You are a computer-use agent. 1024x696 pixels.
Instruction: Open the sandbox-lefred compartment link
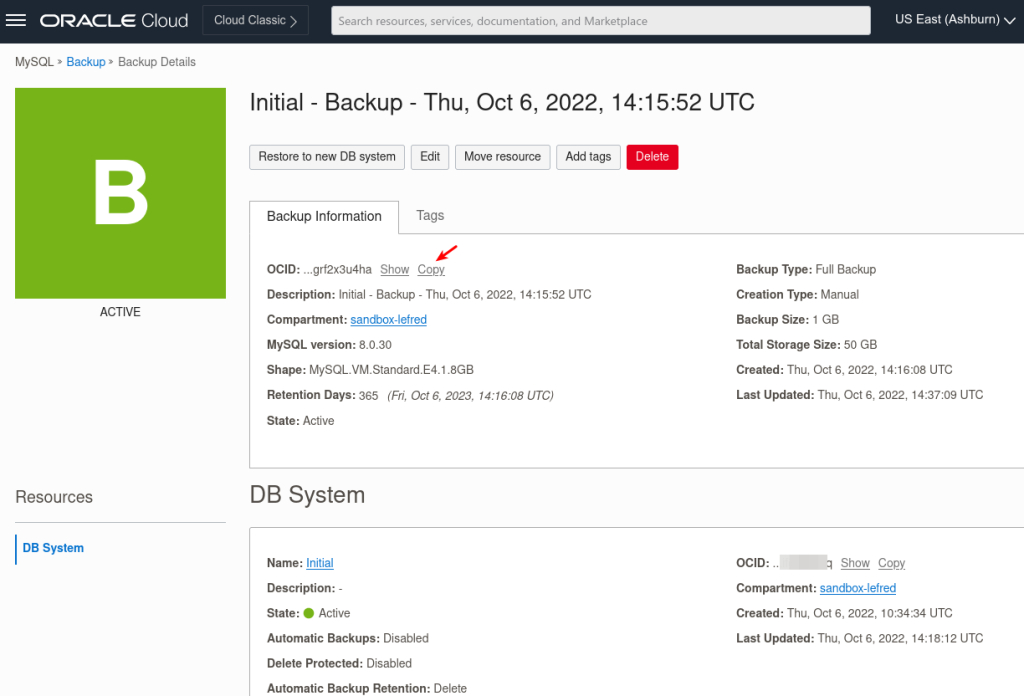pyautogui.click(x=388, y=320)
